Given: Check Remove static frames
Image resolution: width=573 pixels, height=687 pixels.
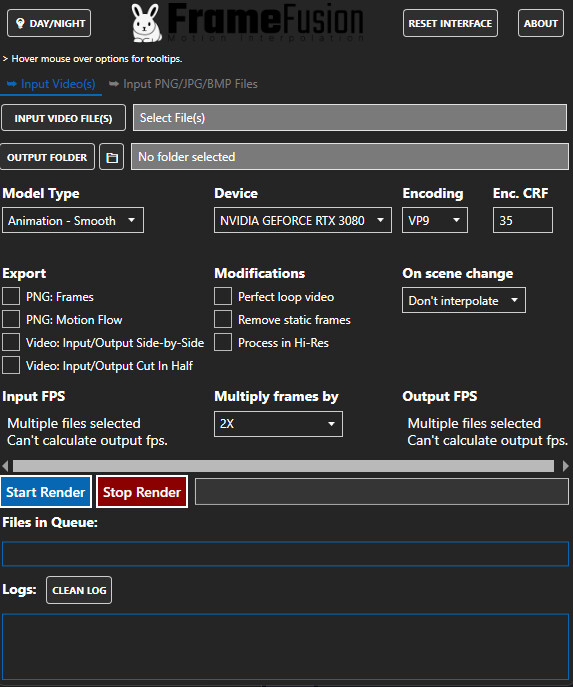Looking at the screenshot, I should click(223, 320).
